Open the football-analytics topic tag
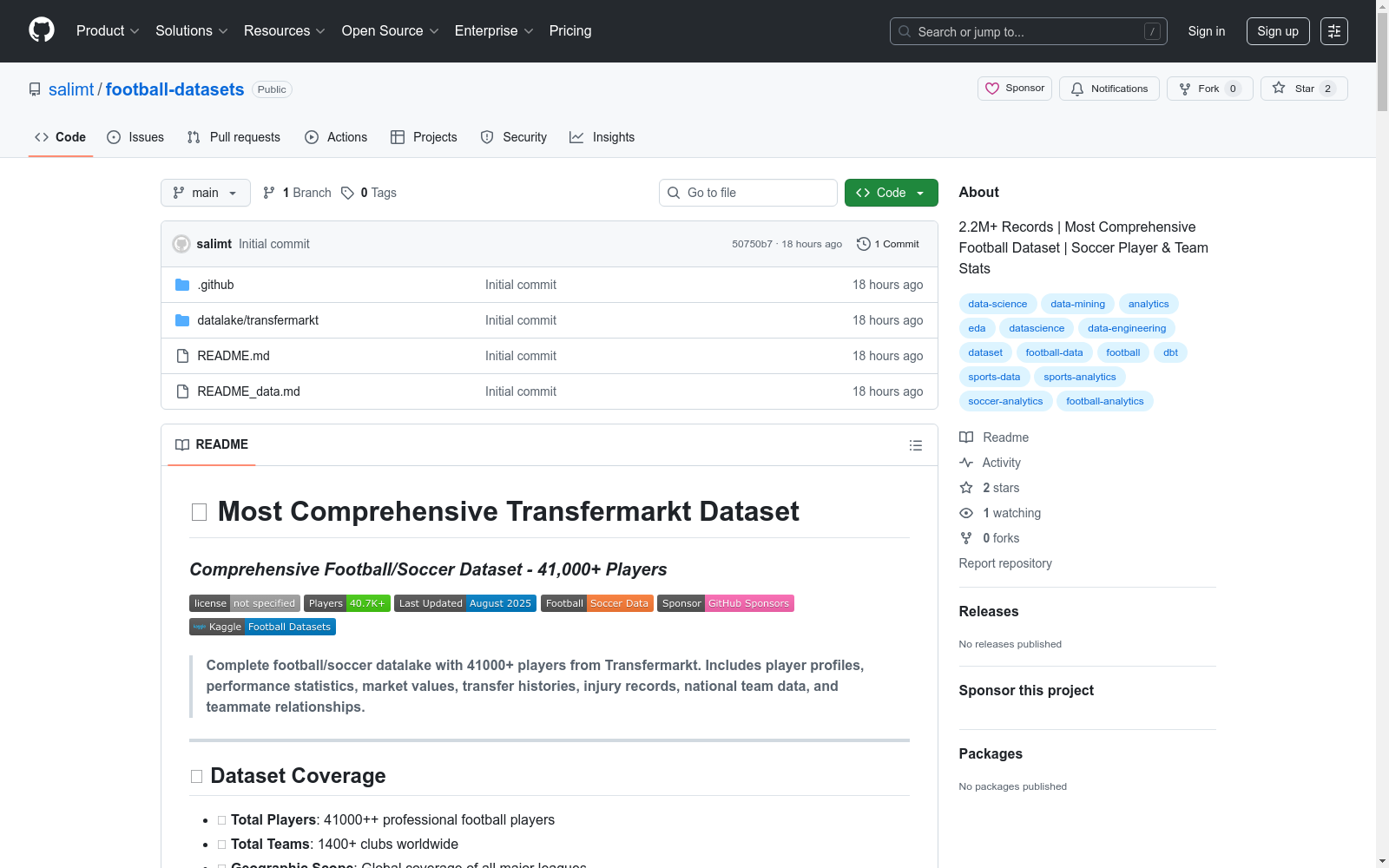Screen dimensions: 1389x868 [x=1105, y=401]
